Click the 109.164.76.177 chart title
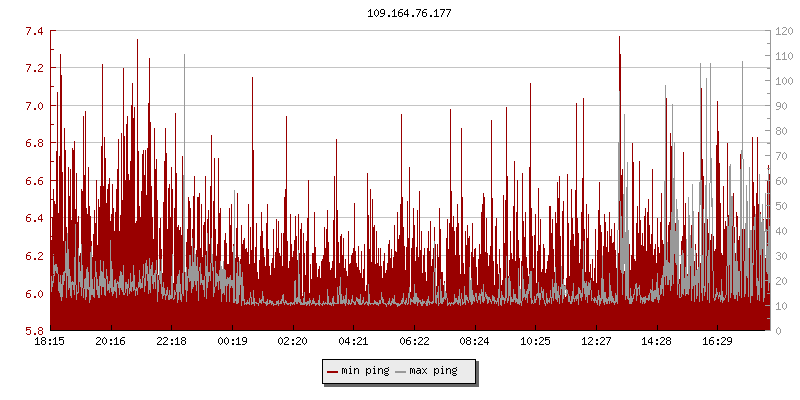800x400 pixels. 400,13
